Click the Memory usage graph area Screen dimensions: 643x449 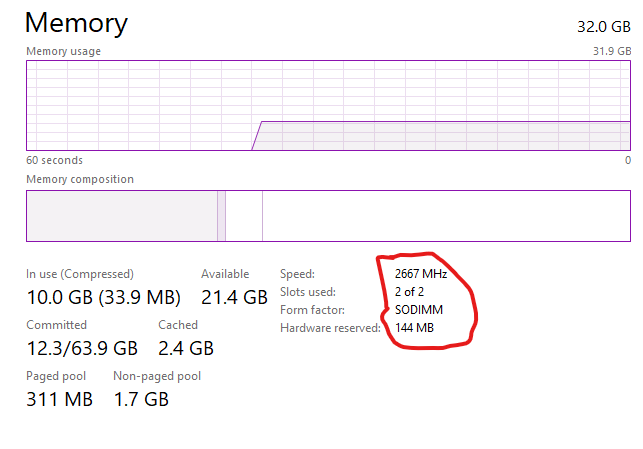click(328, 106)
